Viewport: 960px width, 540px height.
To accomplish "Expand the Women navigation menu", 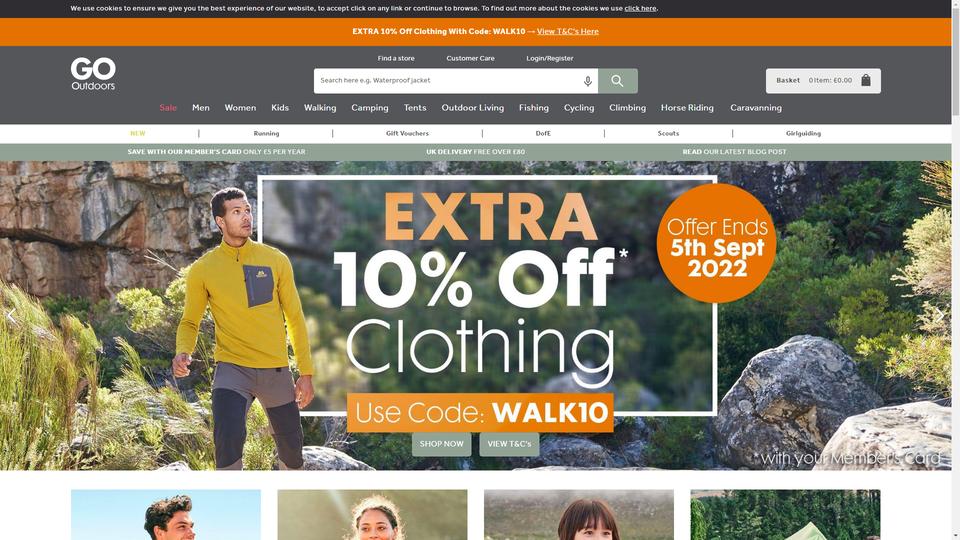I will pyautogui.click(x=240, y=108).
